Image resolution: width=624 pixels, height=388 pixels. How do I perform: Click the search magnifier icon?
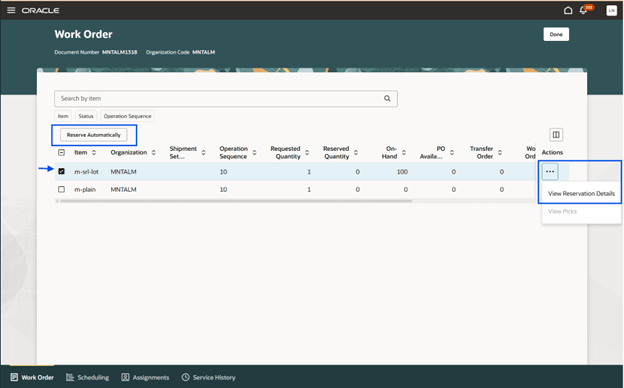tap(387, 98)
